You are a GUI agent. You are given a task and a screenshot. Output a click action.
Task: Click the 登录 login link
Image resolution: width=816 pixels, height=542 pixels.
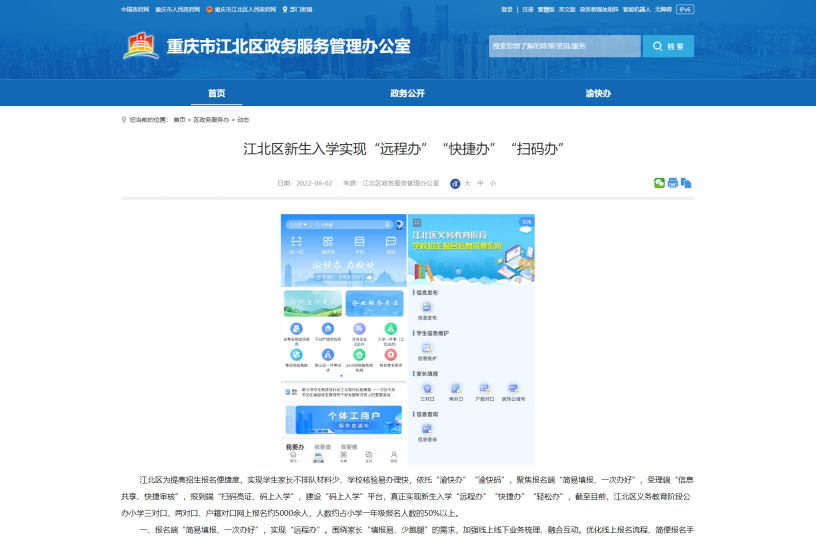click(x=507, y=9)
